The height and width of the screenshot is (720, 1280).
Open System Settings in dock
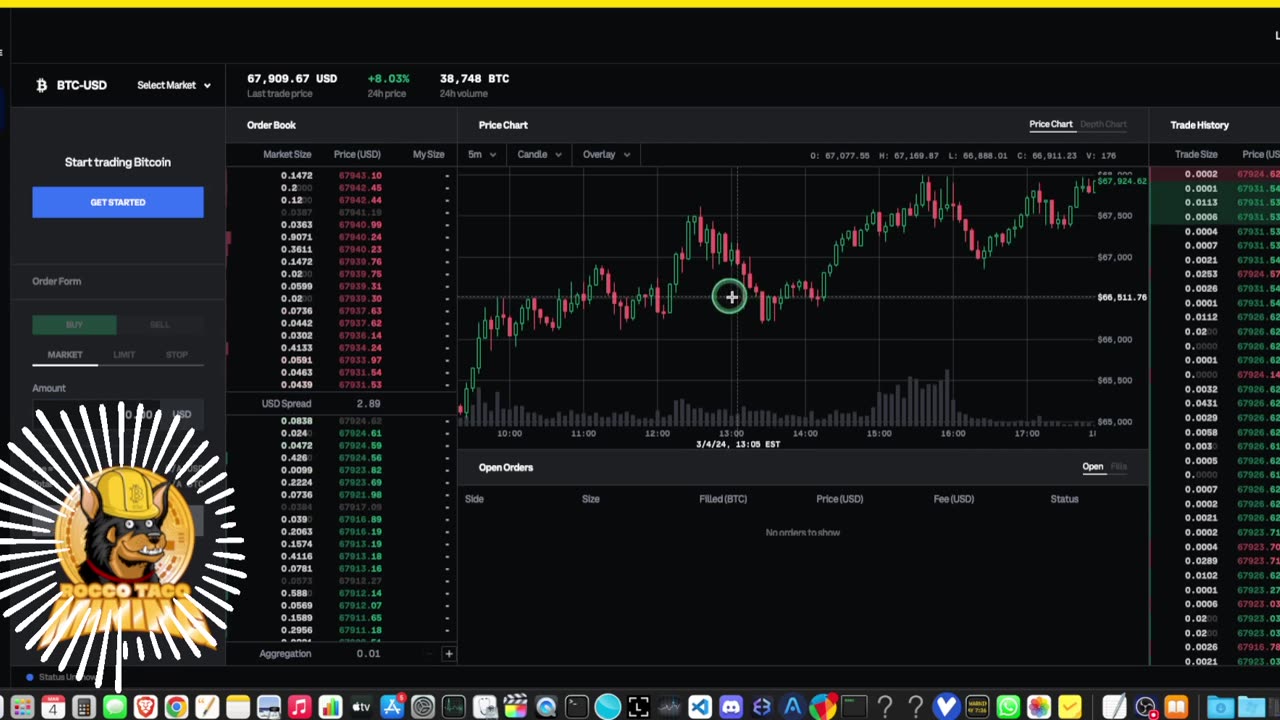click(x=423, y=707)
